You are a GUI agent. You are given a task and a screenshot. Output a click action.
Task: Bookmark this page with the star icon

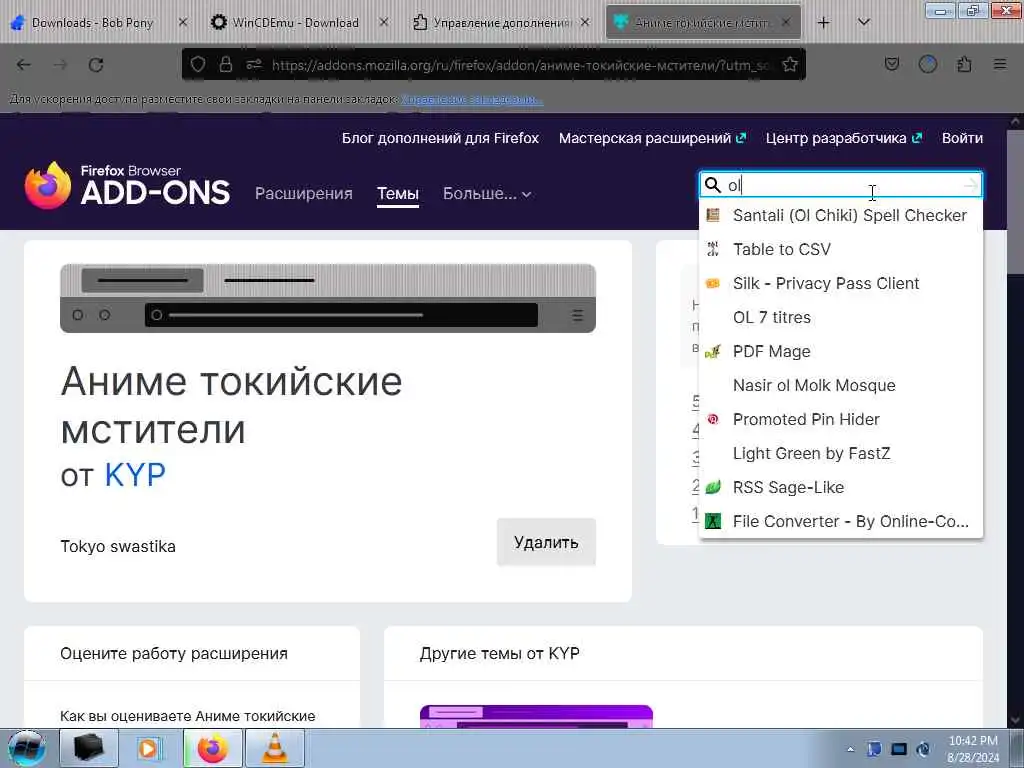coord(790,64)
